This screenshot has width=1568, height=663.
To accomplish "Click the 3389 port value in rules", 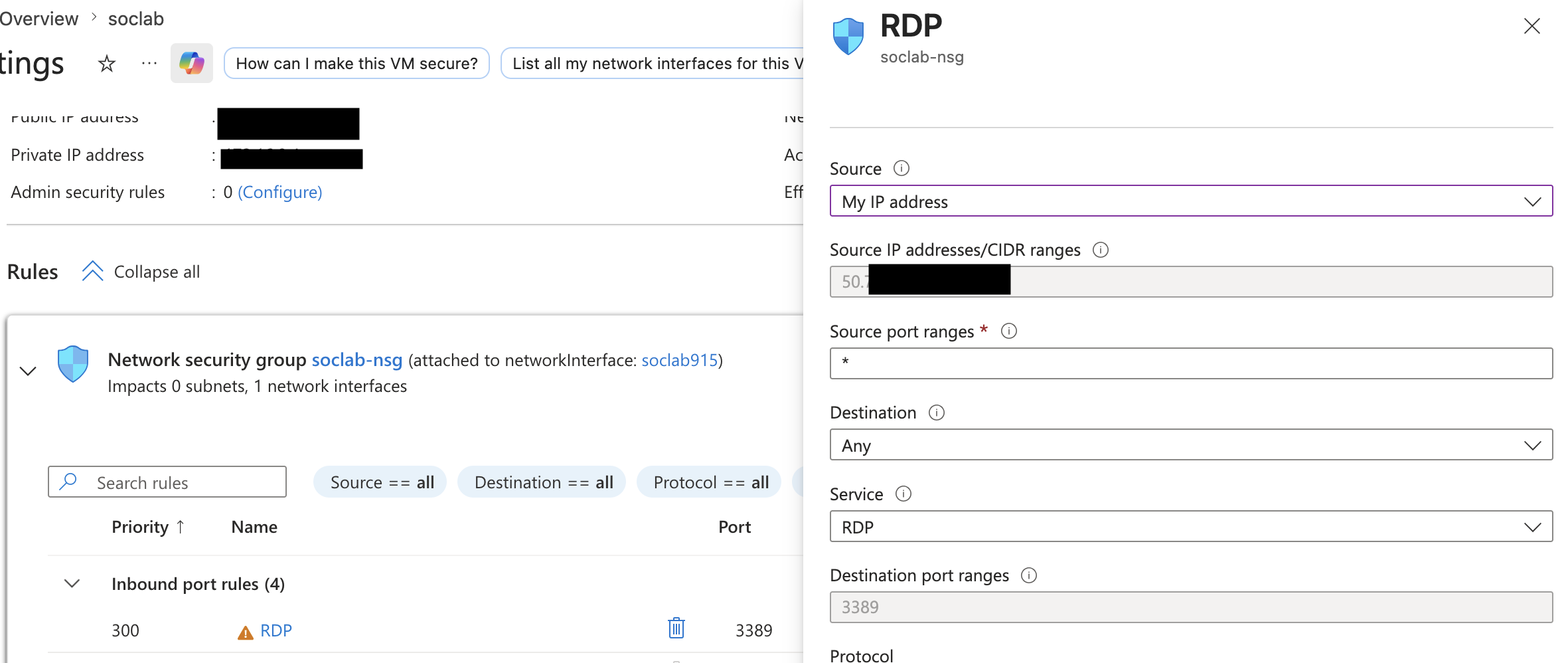I will (754, 630).
